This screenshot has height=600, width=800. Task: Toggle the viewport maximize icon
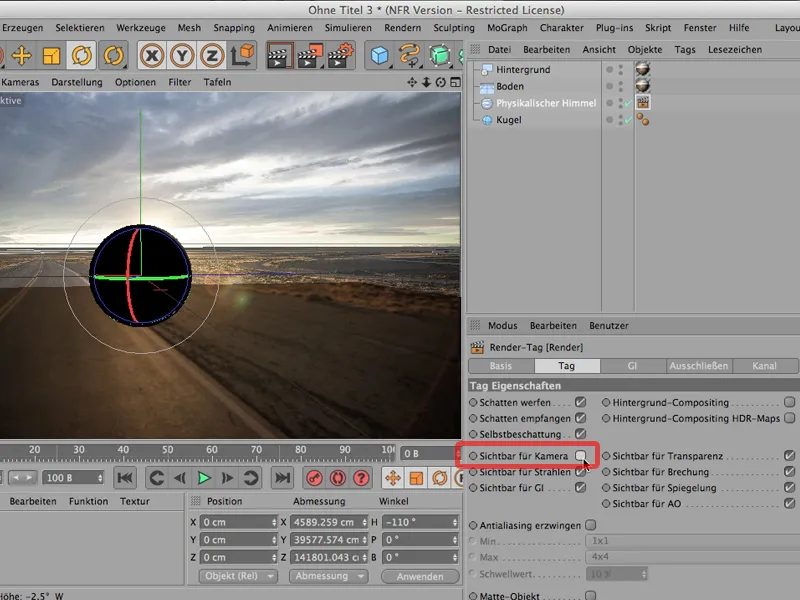[455, 82]
